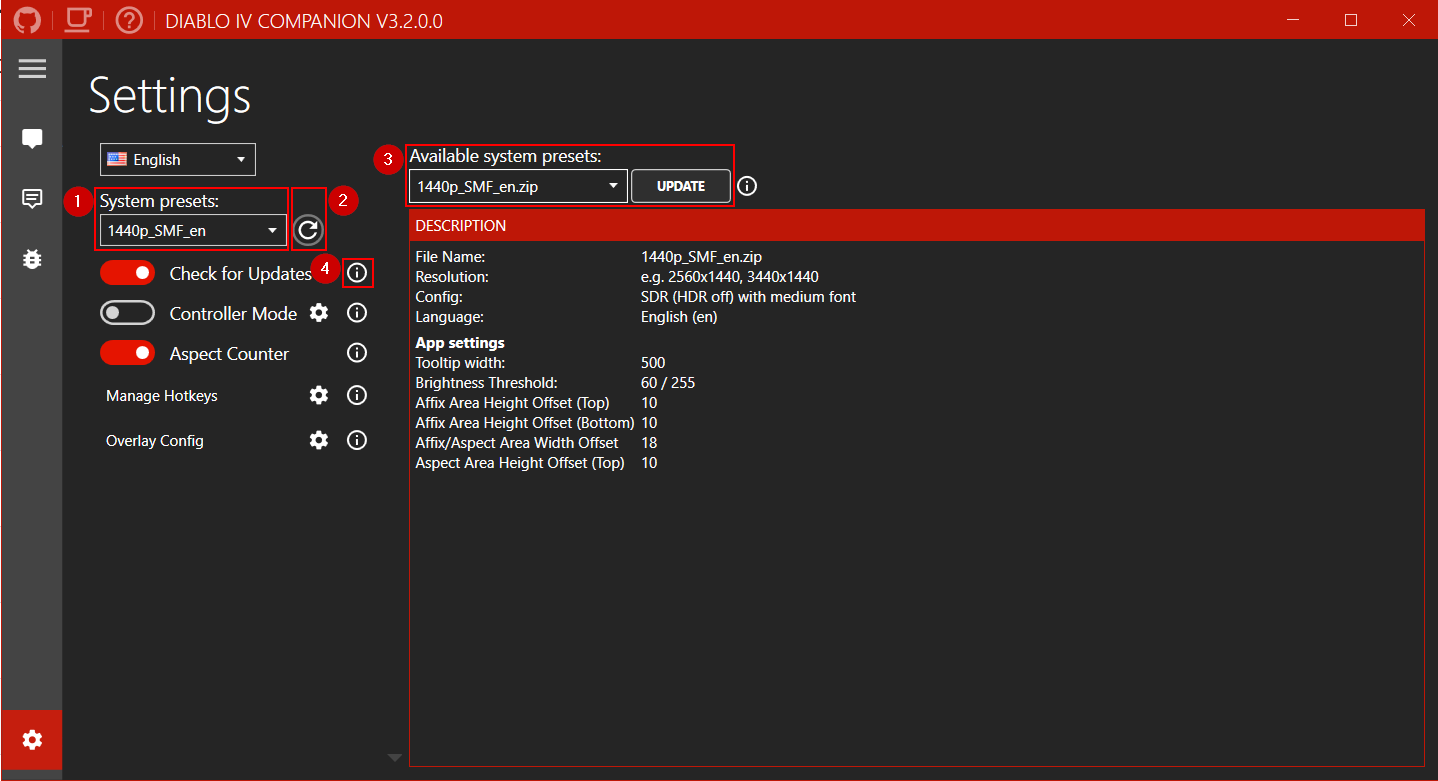Open the Available system presets dropdown
Viewport: 1438px width, 781px height.
518,186
